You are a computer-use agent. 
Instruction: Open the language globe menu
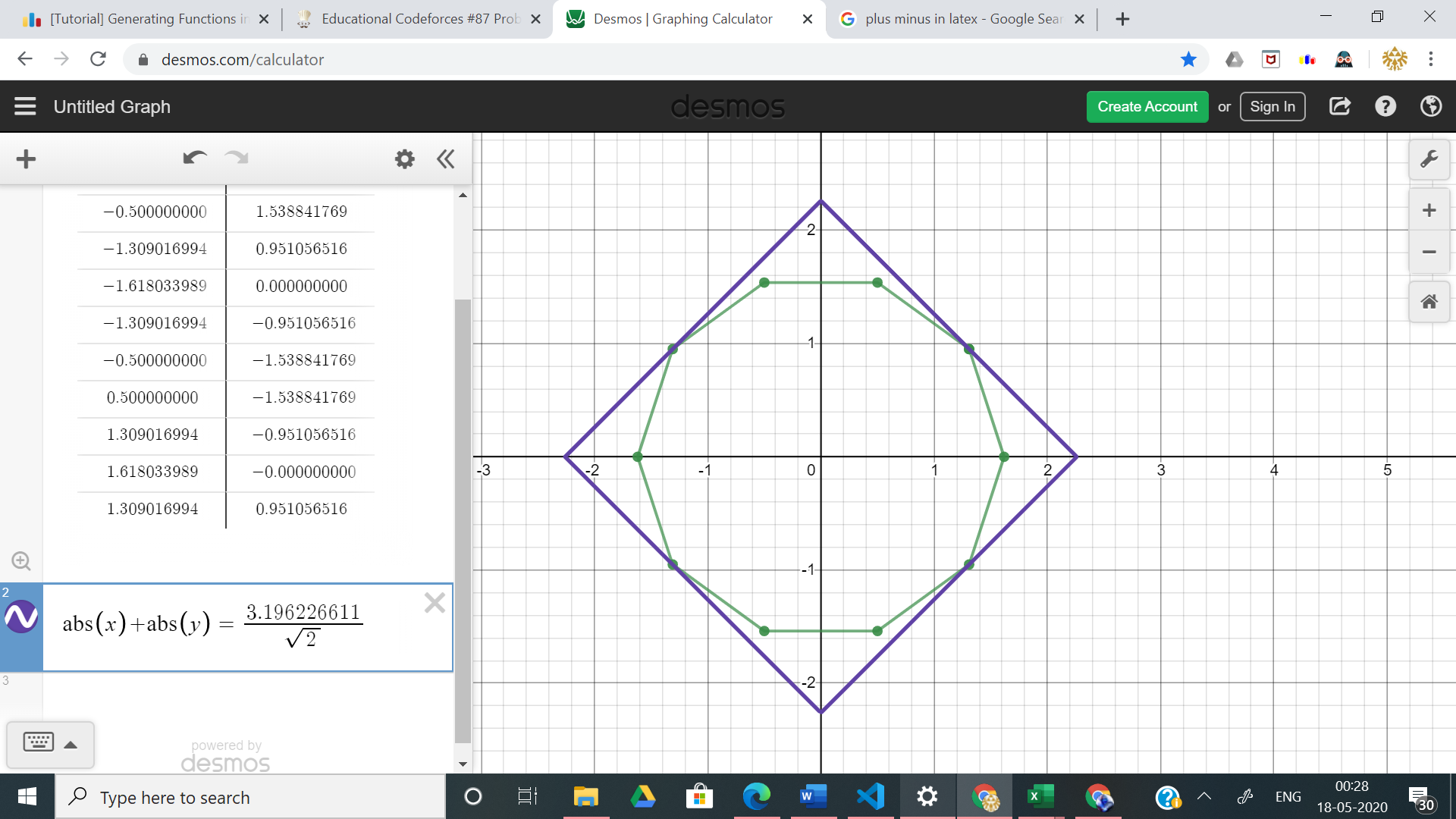1430,106
